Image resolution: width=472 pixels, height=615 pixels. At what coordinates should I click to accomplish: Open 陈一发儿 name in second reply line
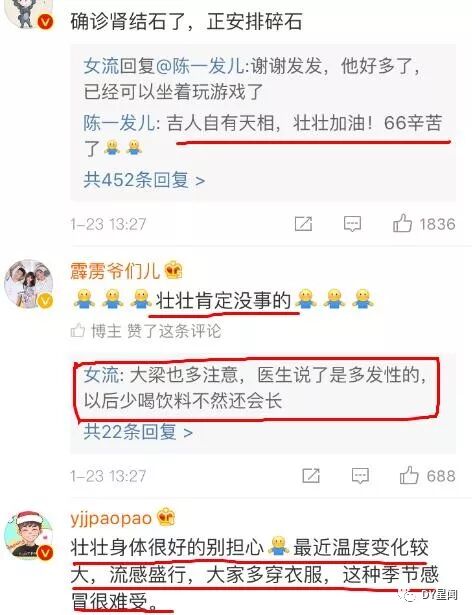pyautogui.click(x=119, y=123)
